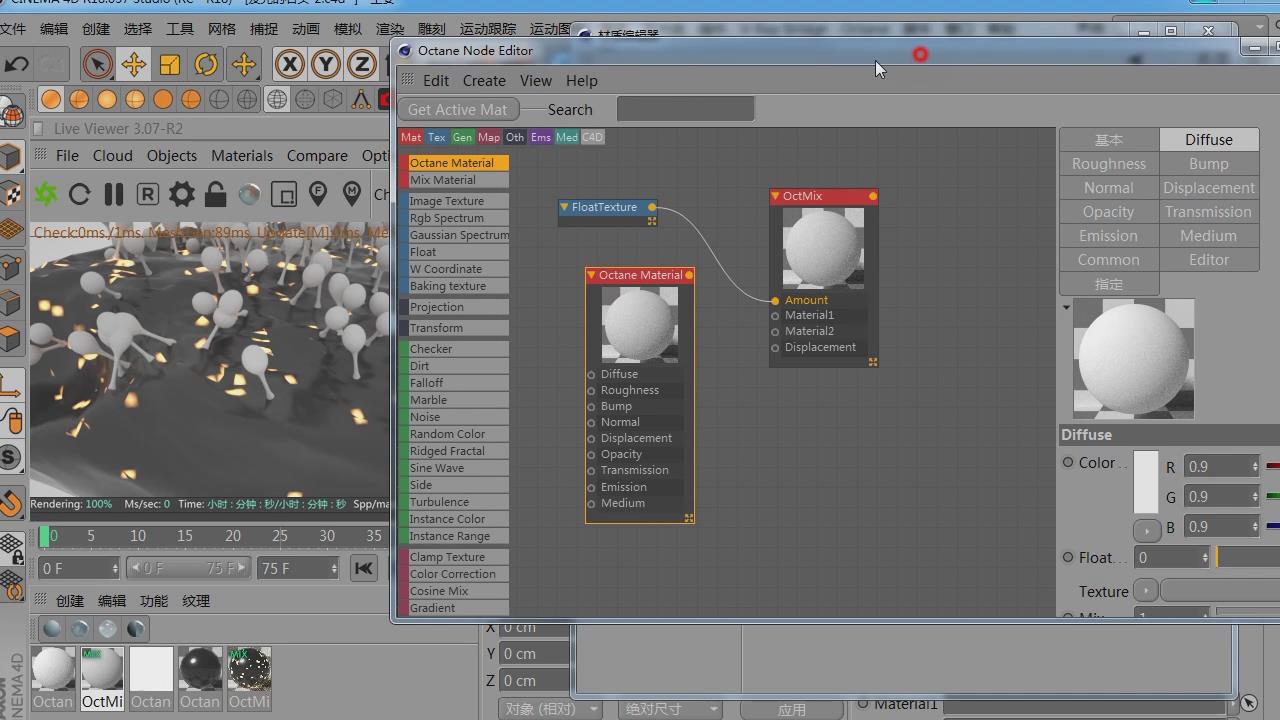
Task: Activate the Scale tool icon
Action: [x=170, y=65]
